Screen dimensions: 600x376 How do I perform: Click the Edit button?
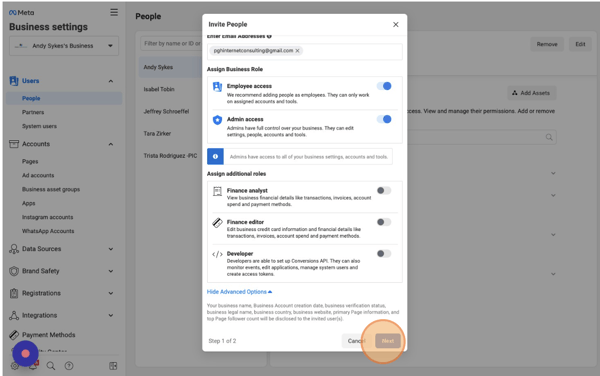(580, 44)
